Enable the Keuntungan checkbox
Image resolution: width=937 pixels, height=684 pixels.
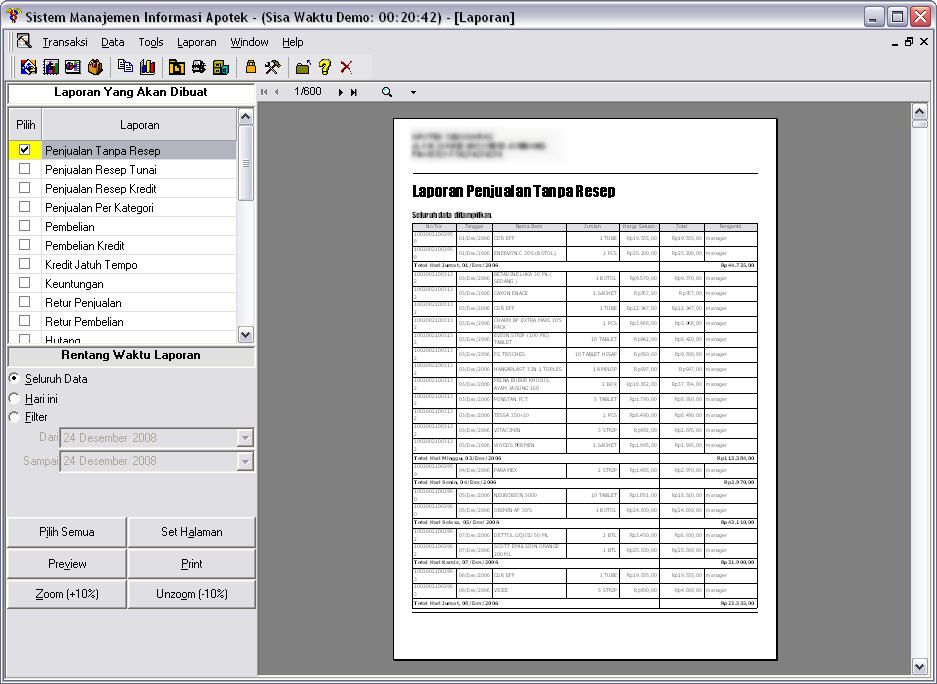25,283
